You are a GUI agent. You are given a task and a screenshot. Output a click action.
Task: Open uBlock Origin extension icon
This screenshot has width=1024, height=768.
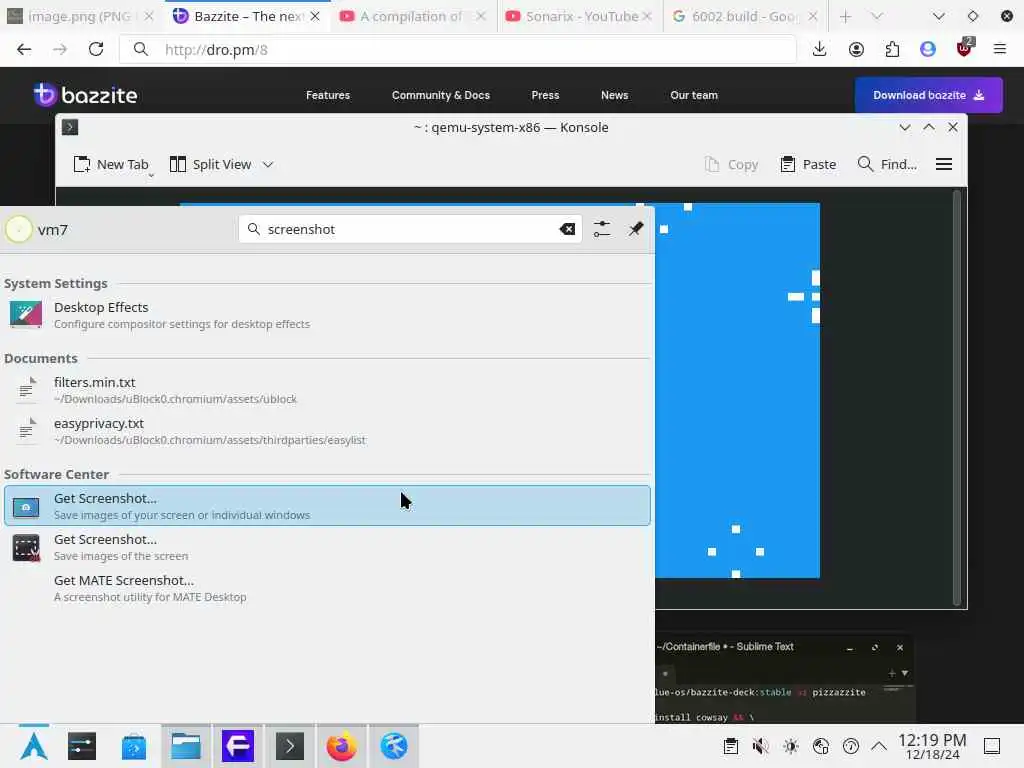[x=964, y=48]
